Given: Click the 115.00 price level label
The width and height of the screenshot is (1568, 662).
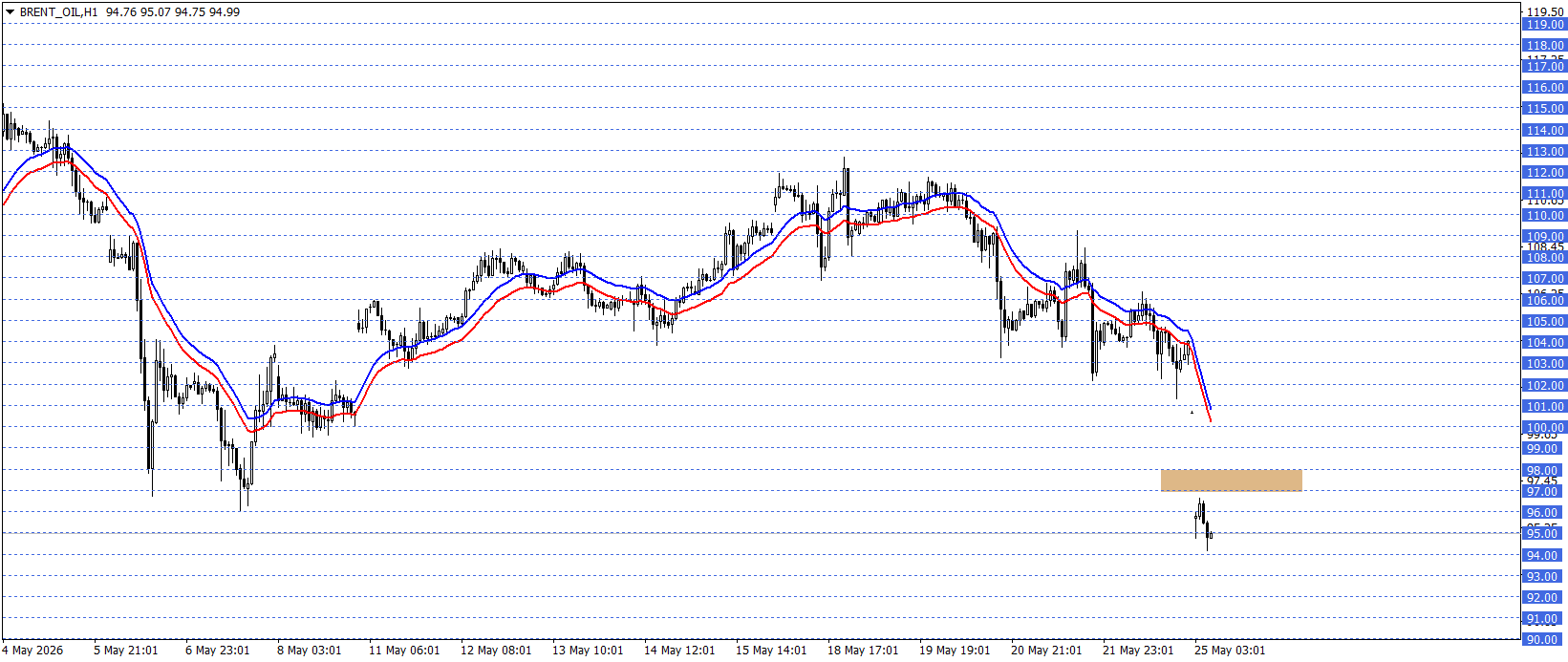Looking at the screenshot, I should coord(1544,109).
